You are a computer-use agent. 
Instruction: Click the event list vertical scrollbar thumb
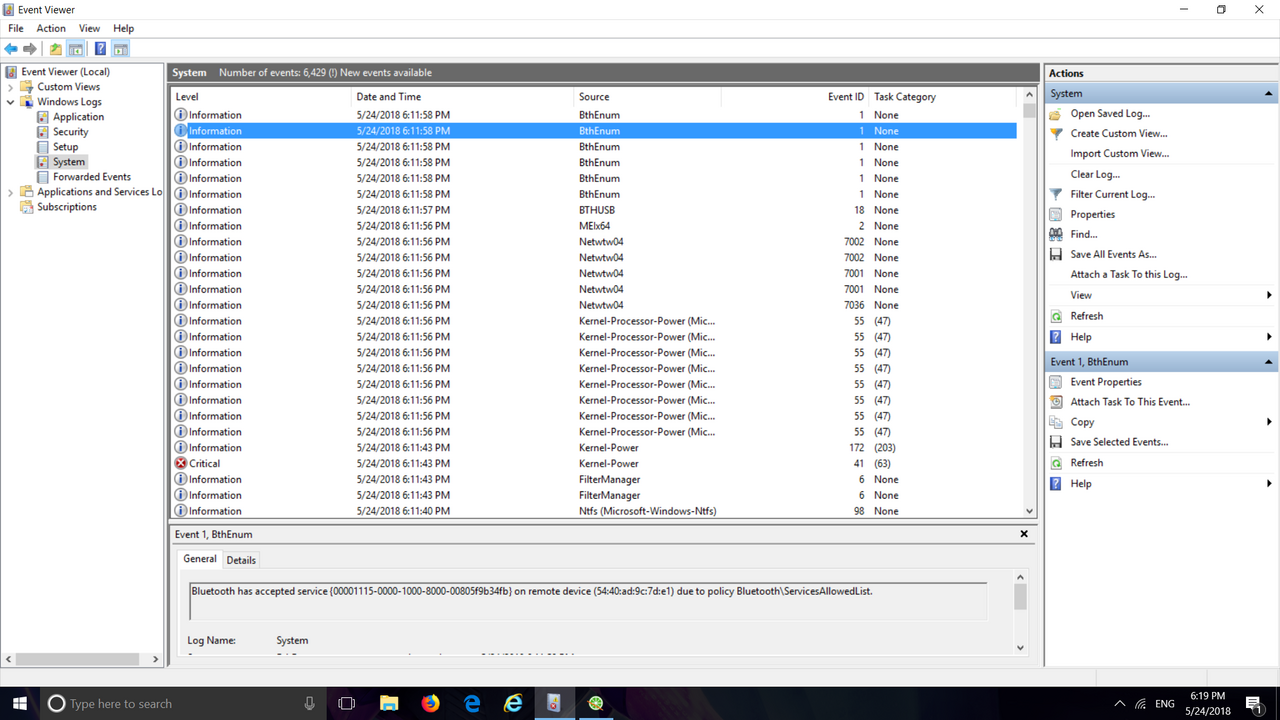click(1029, 111)
